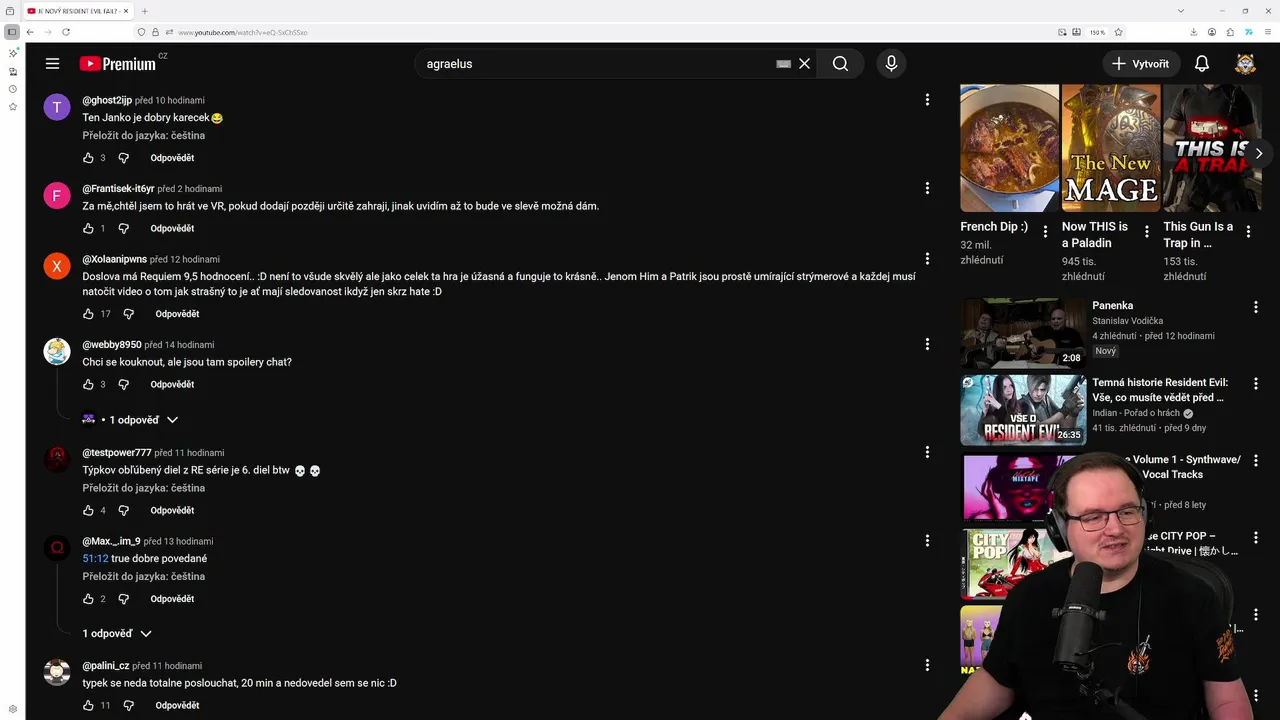
Task: Open zoom level 150 % indicator
Action: [1097, 32]
